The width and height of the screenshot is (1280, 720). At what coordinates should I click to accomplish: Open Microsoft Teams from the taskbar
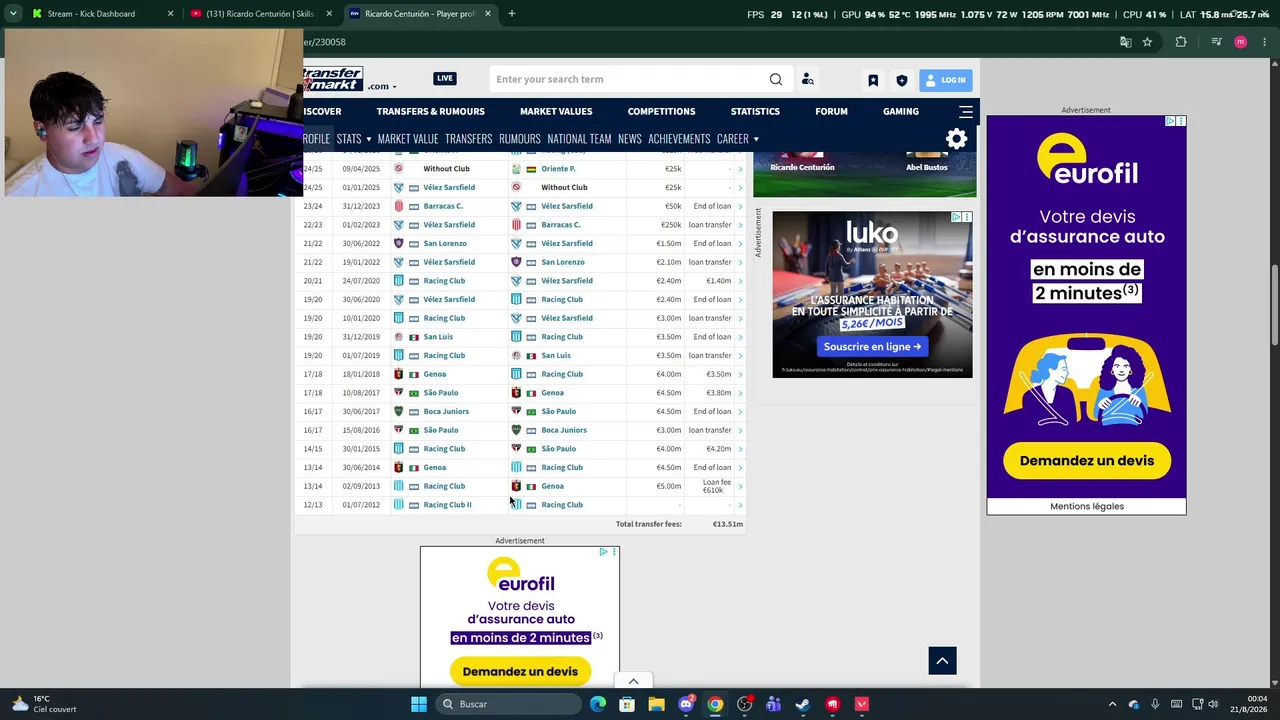[x=773, y=704]
